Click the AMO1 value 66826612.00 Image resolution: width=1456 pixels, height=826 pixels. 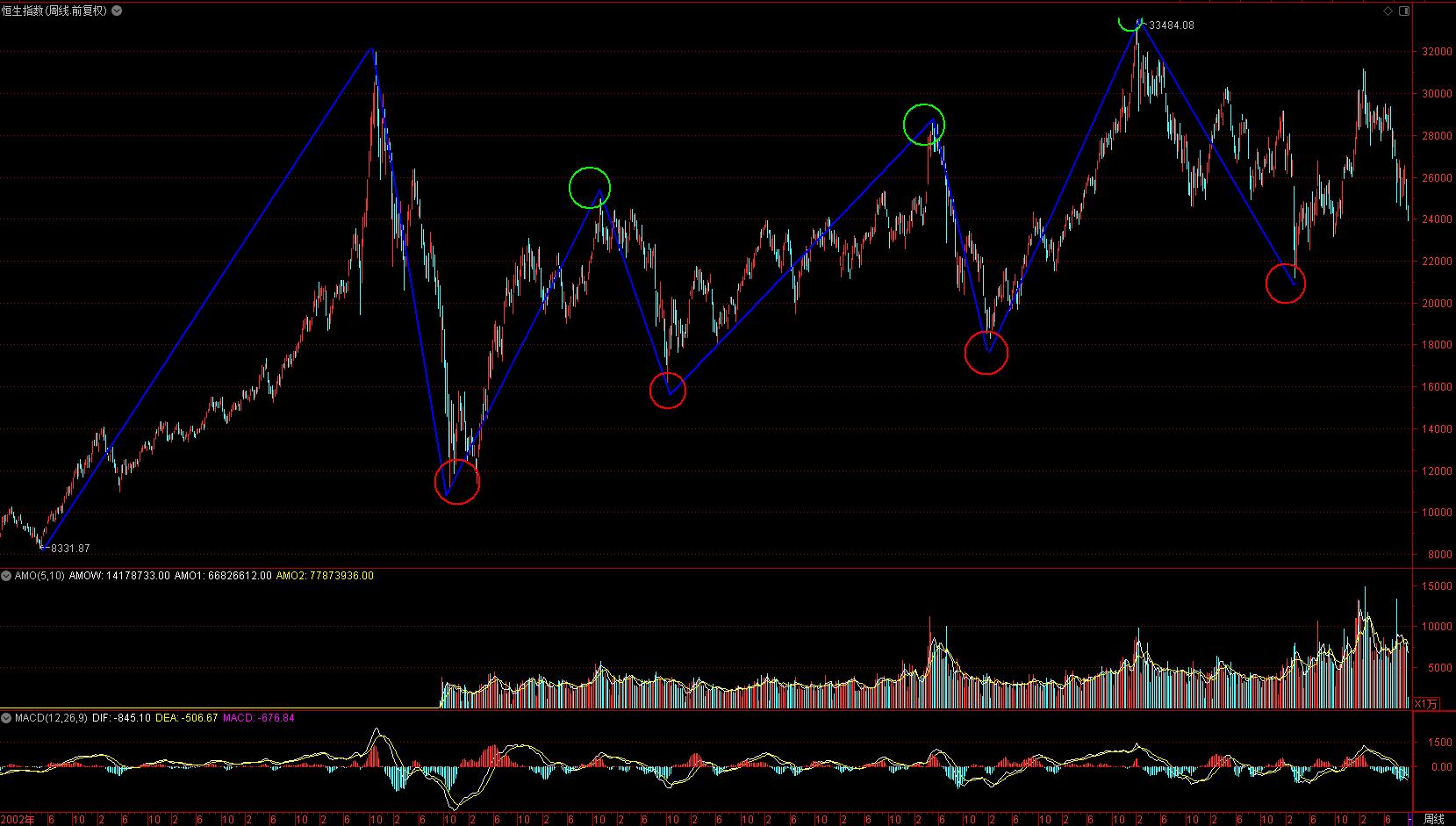239,576
